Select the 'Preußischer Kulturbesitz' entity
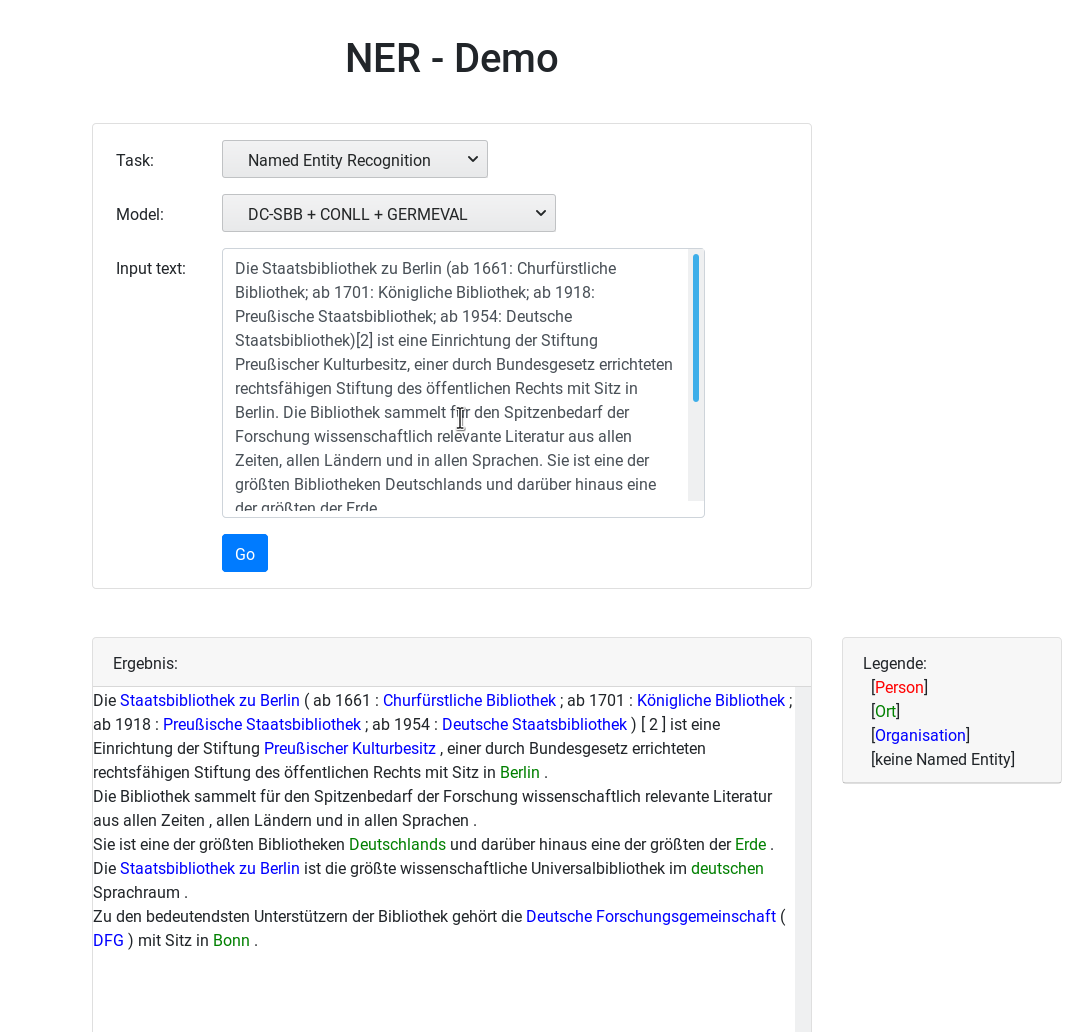1073x1032 pixels. (350, 748)
